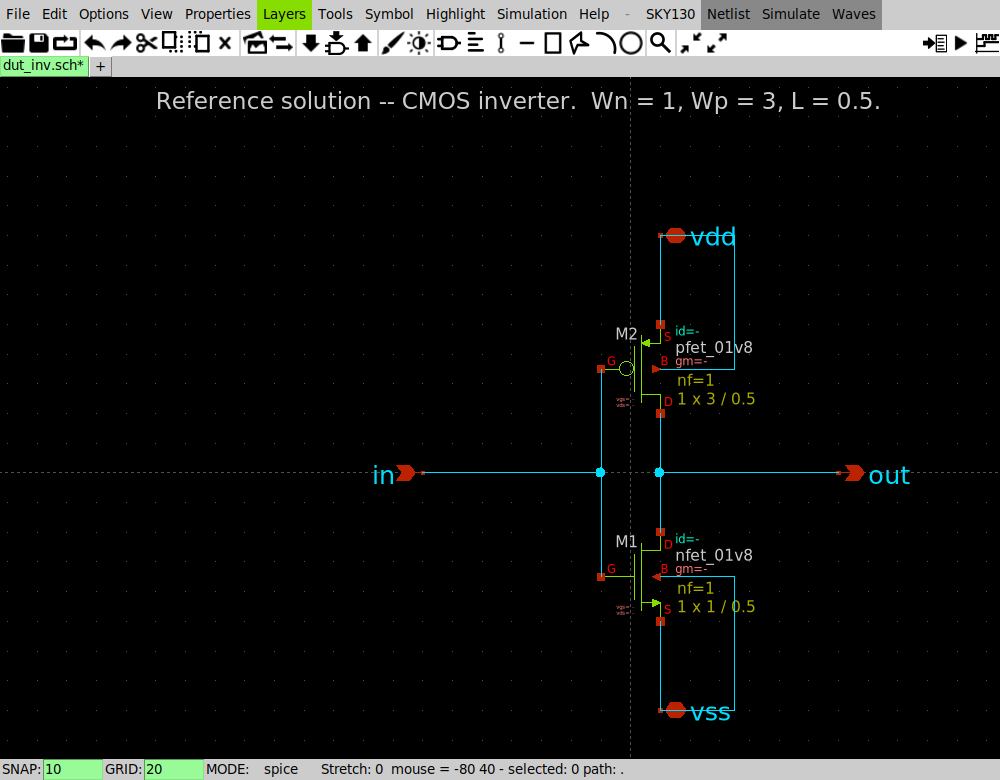1000x780 pixels.
Task: Save the schematic with the floppy icon
Action: pos(39,43)
